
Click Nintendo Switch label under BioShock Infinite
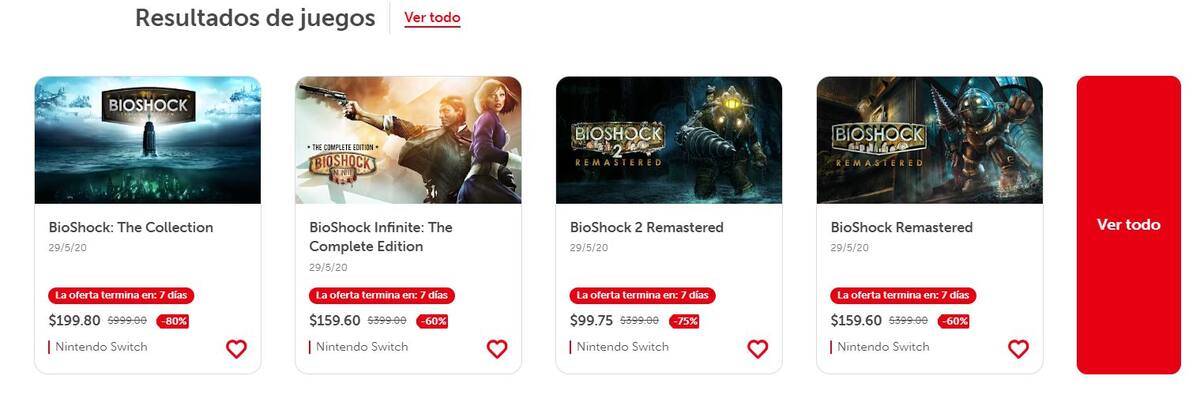click(359, 347)
